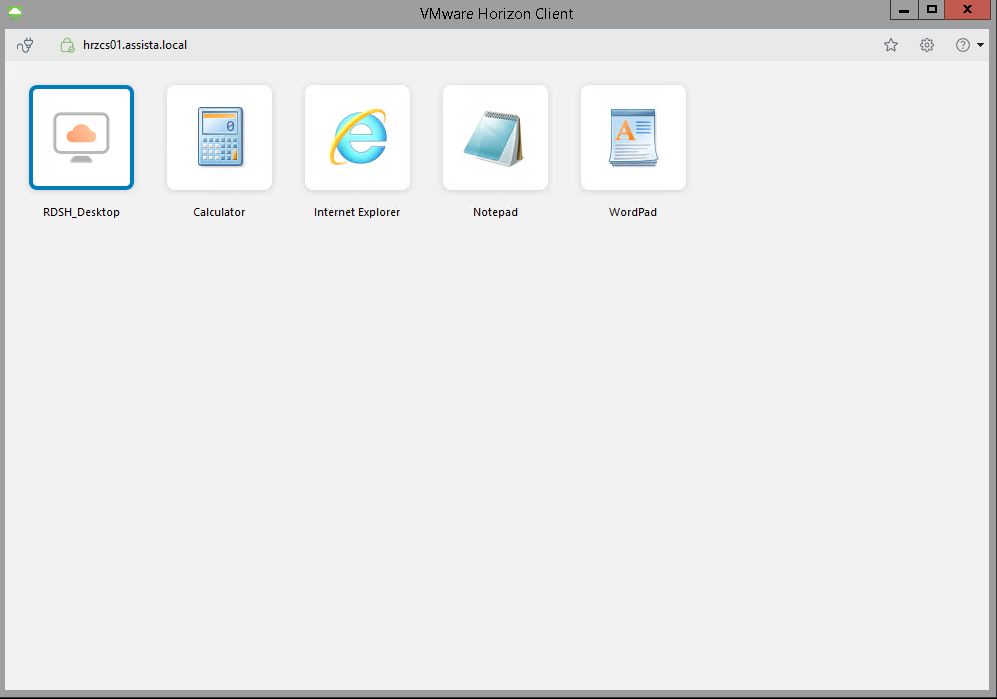
Task: Launch the Calculator application icon
Action: (219, 137)
